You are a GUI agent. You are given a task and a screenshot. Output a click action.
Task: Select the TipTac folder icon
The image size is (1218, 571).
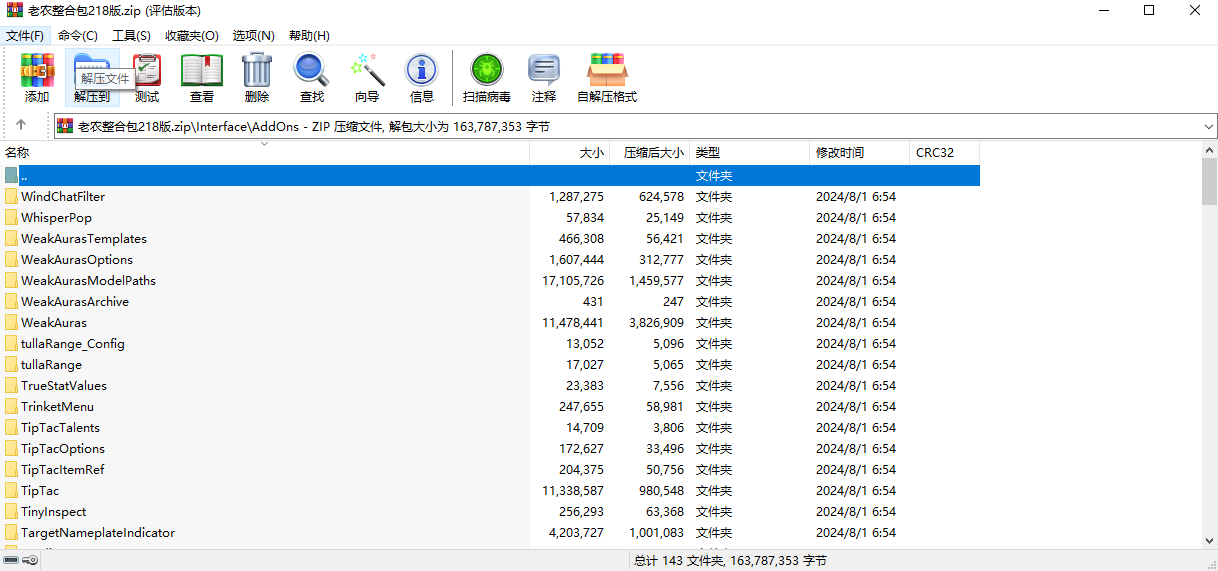tap(11, 491)
